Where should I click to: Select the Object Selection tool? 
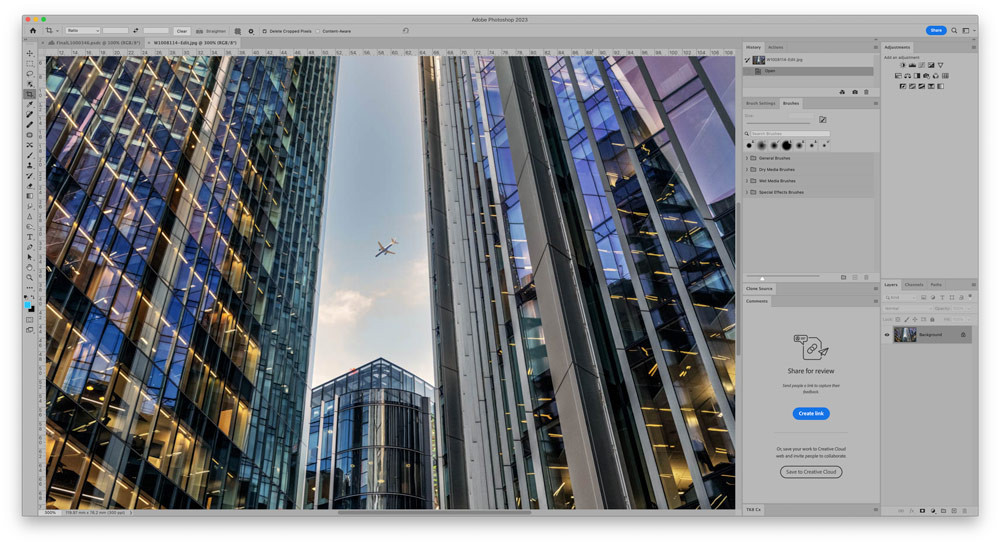pos(30,84)
